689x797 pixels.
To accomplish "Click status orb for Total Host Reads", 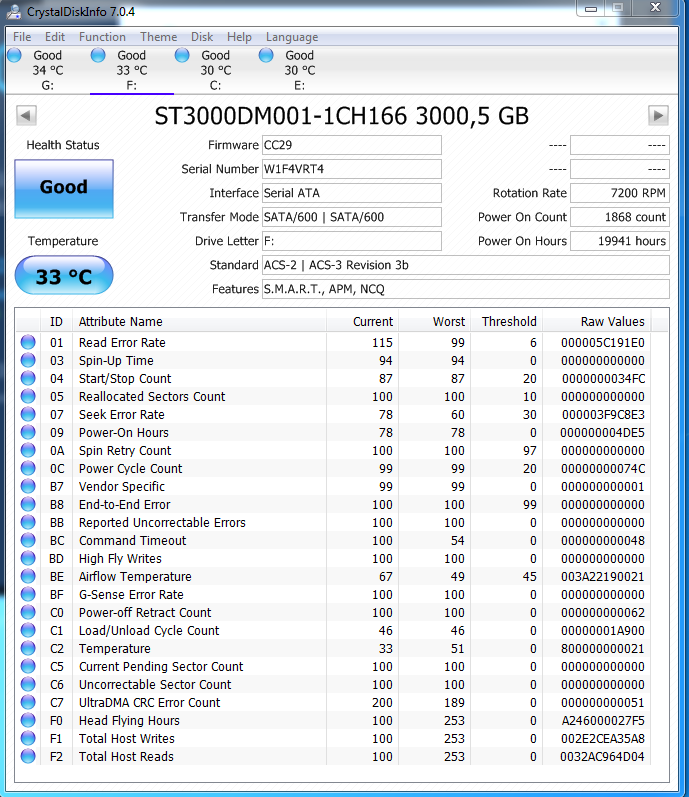I will [x=28, y=757].
